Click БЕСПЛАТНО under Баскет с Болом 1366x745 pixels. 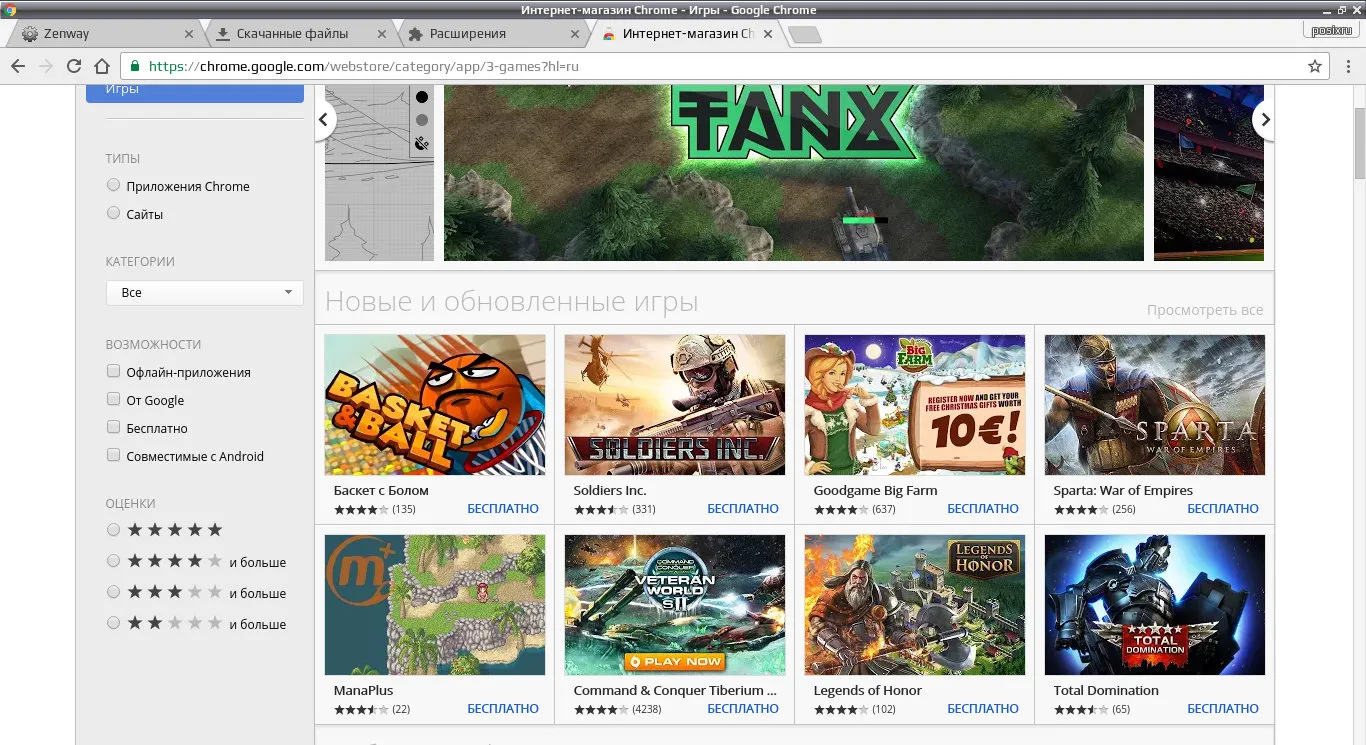pyautogui.click(x=503, y=509)
